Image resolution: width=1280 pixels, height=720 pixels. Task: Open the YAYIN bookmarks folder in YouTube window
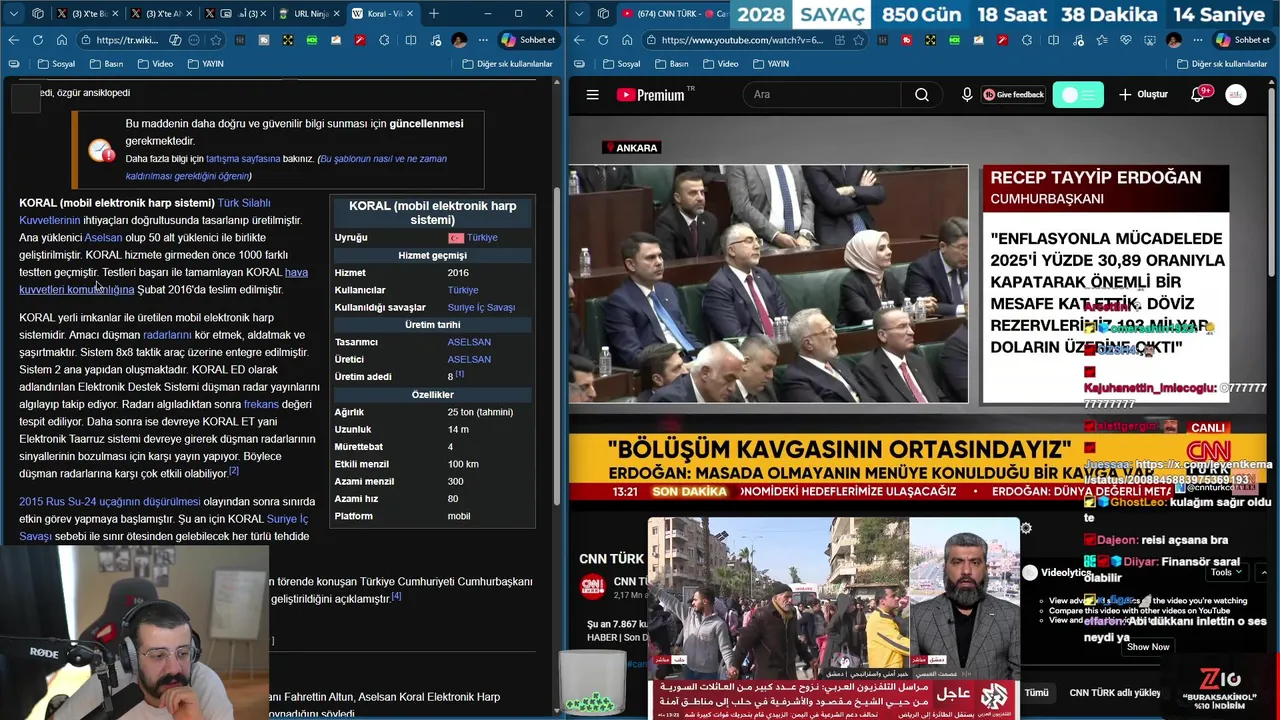click(x=770, y=64)
